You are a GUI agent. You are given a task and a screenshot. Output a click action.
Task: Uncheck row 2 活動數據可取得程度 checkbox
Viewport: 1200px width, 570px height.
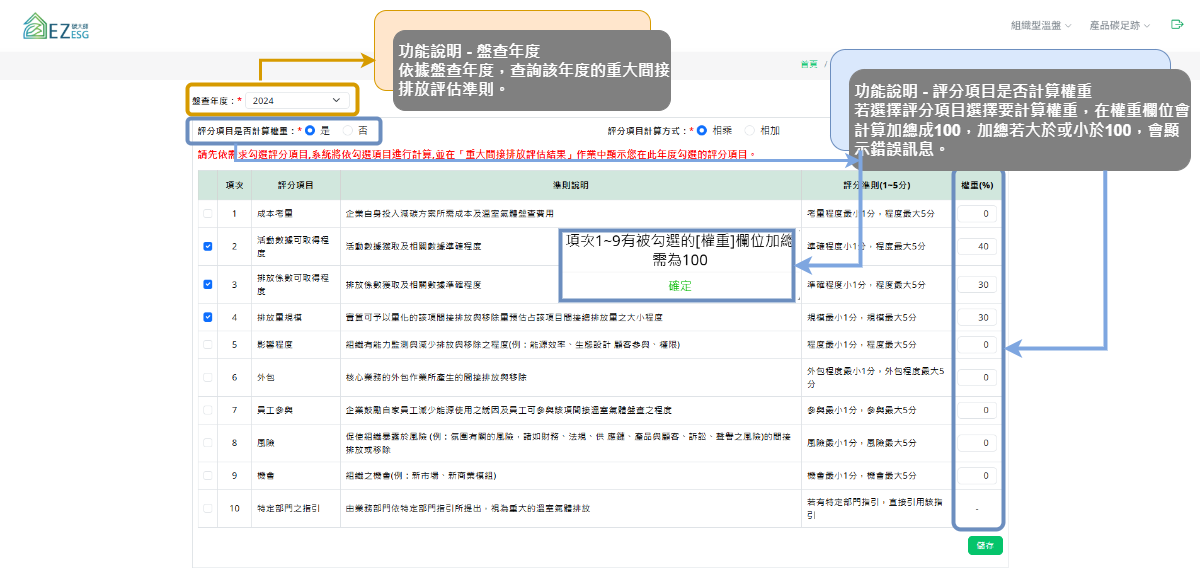click(x=208, y=246)
